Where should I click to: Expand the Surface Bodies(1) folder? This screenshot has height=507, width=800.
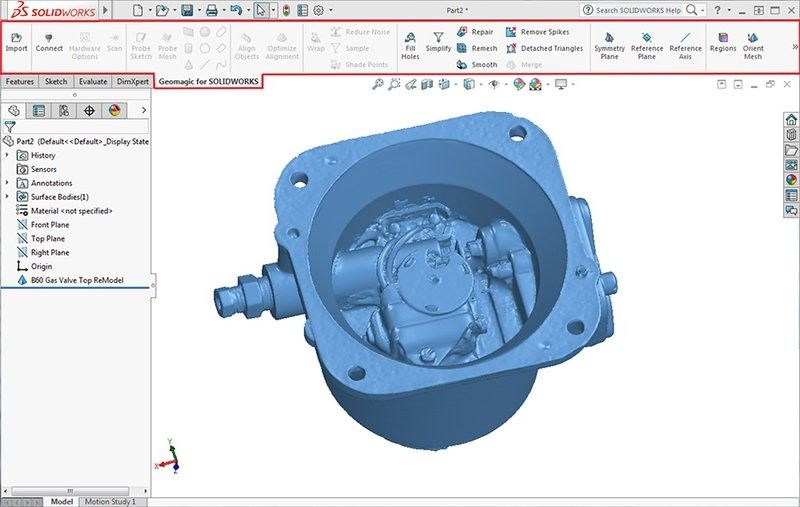9,197
